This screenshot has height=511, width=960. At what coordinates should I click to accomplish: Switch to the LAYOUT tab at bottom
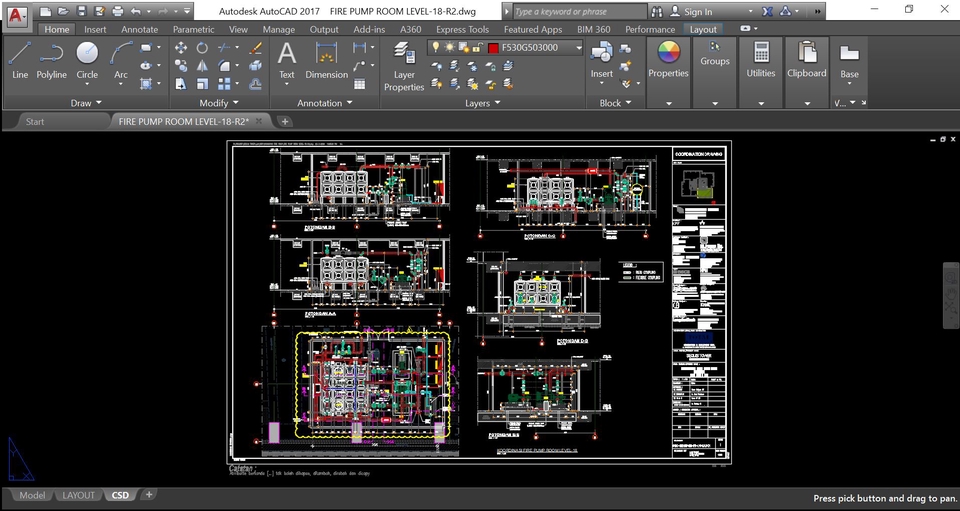tap(78, 495)
